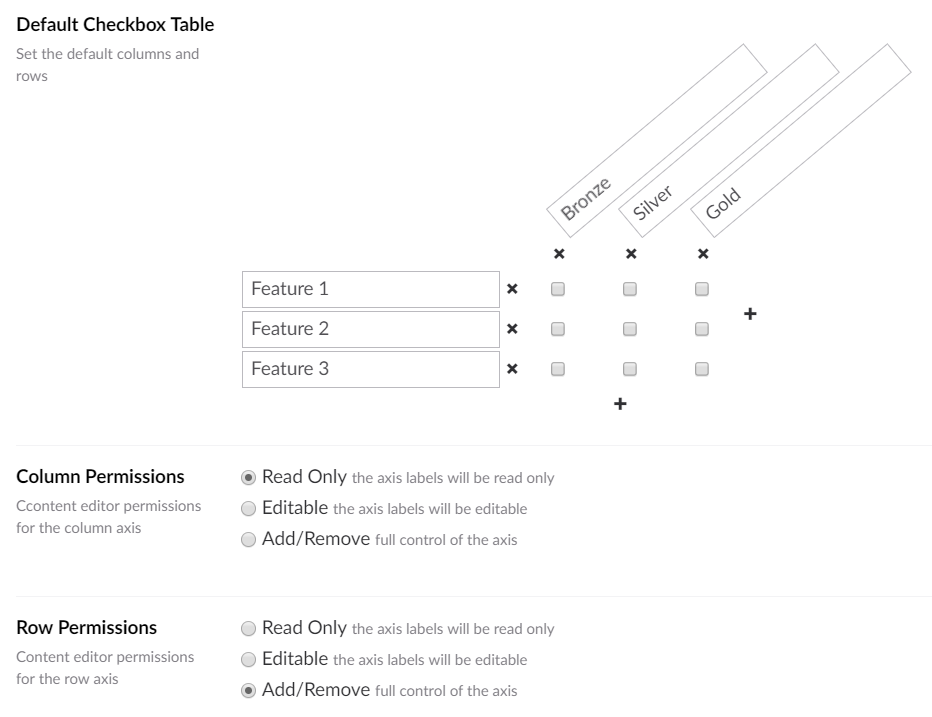Viewport: 932px width, 717px height.
Task: Click the Feature 3 row label field
Action: pyautogui.click(x=371, y=369)
